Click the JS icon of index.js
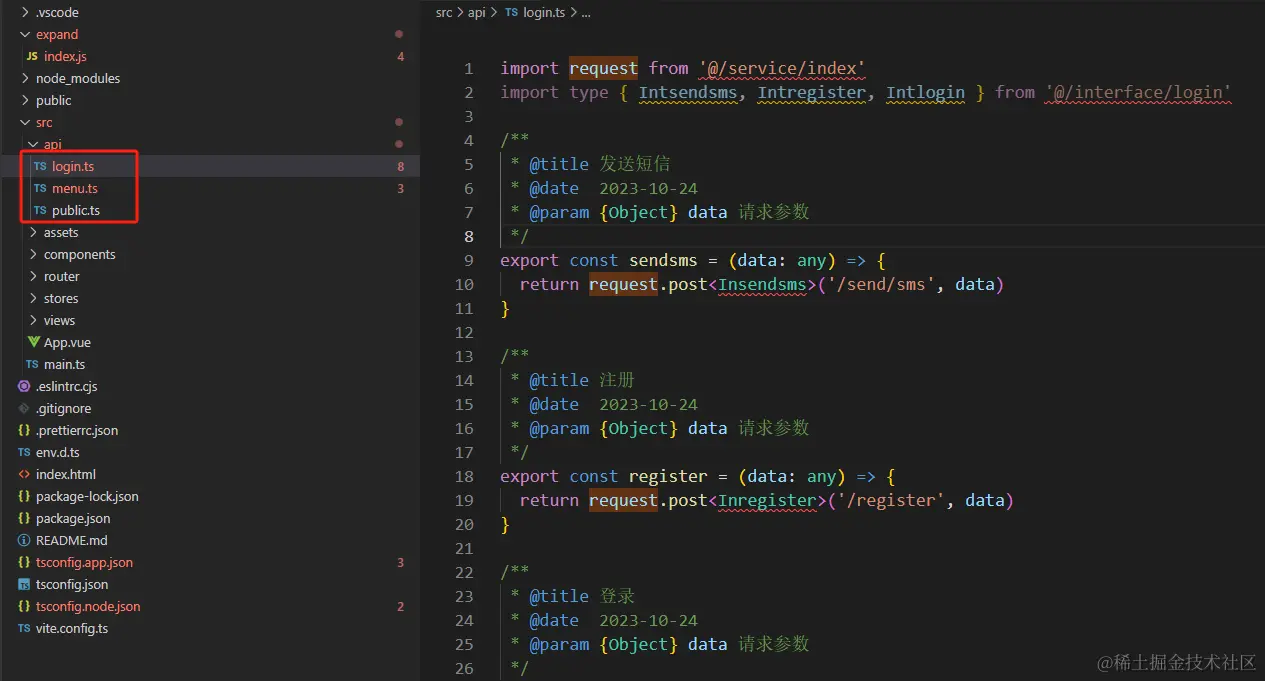 coord(32,57)
